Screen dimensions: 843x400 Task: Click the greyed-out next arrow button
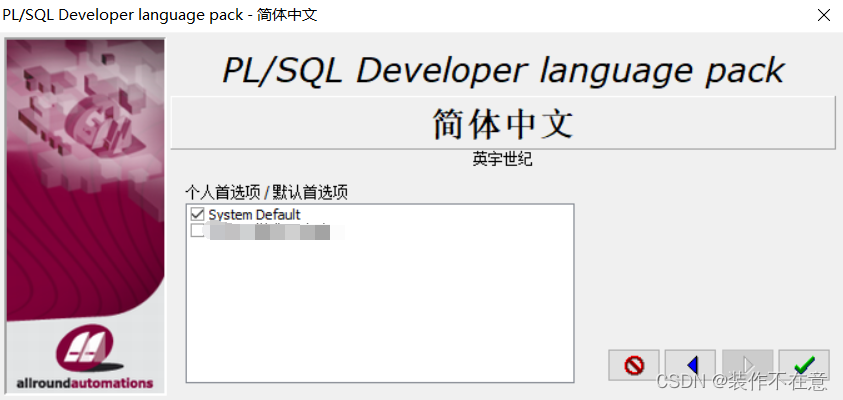click(747, 366)
